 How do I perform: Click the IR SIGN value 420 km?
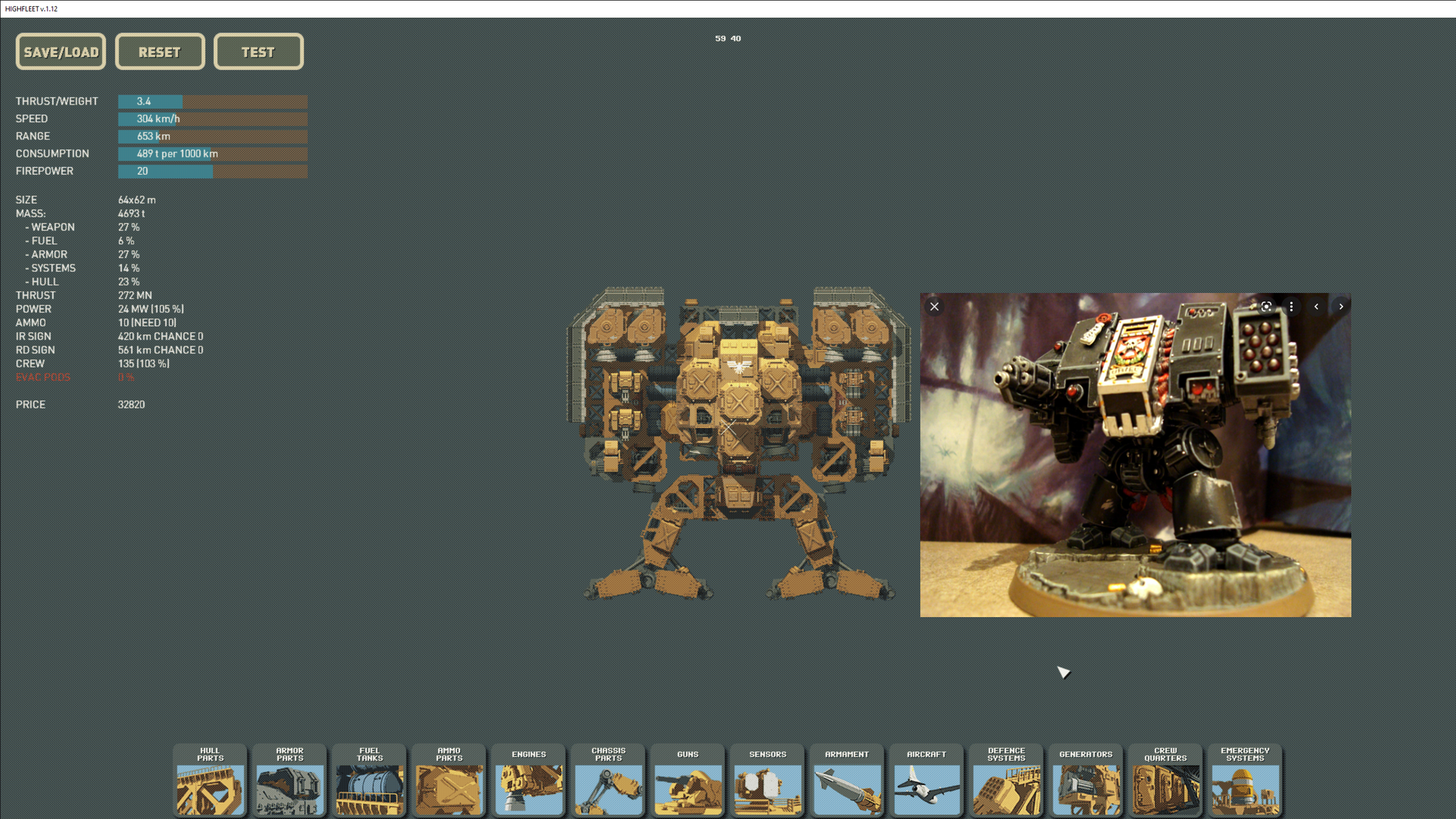[161, 336]
